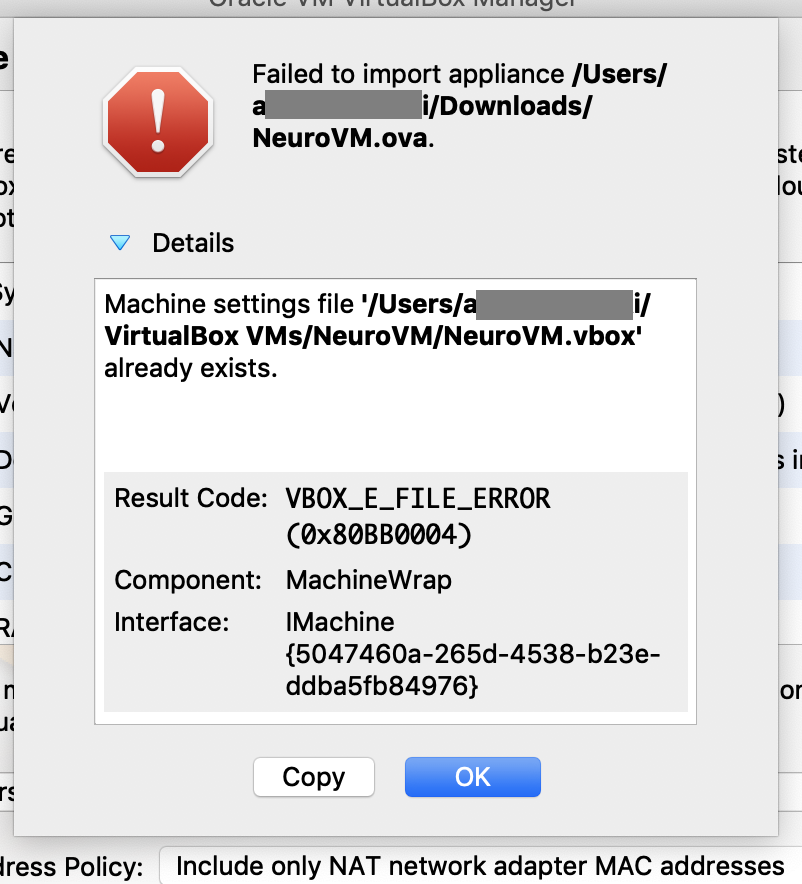Click the Details label text
This screenshot has width=802, height=884.
[x=193, y=243]
